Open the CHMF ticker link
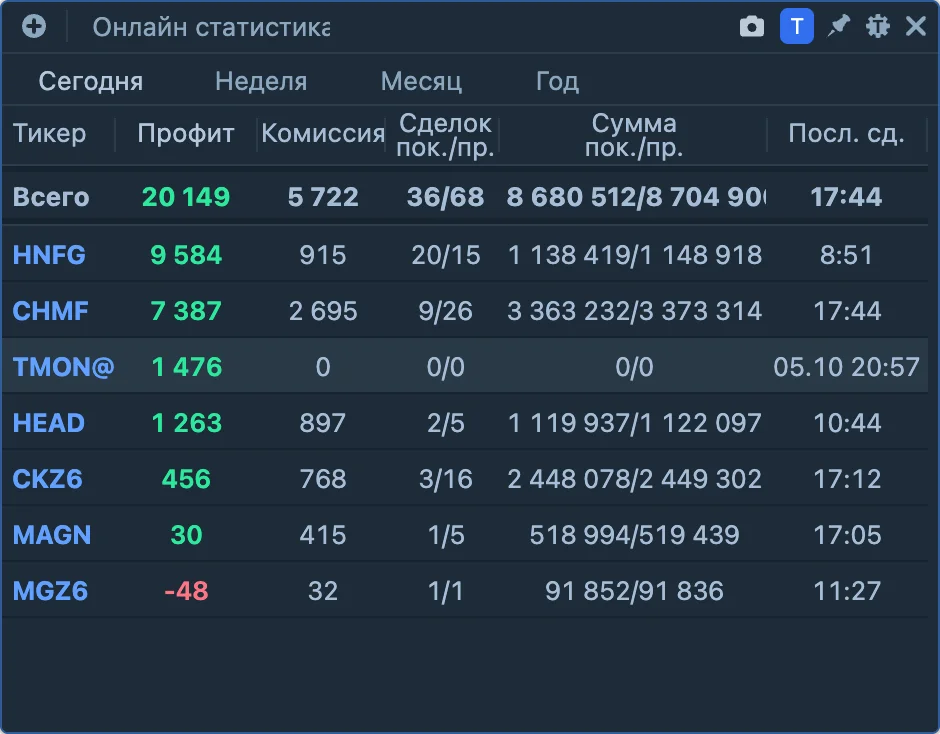The image size is (940, 734). click(50, 311)
